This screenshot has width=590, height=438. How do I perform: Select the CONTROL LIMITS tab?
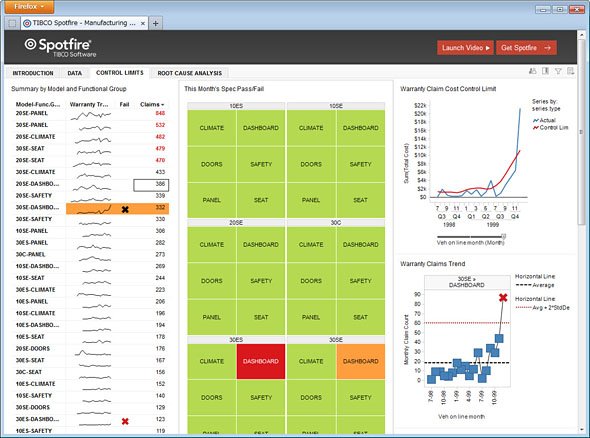point(120,73)
